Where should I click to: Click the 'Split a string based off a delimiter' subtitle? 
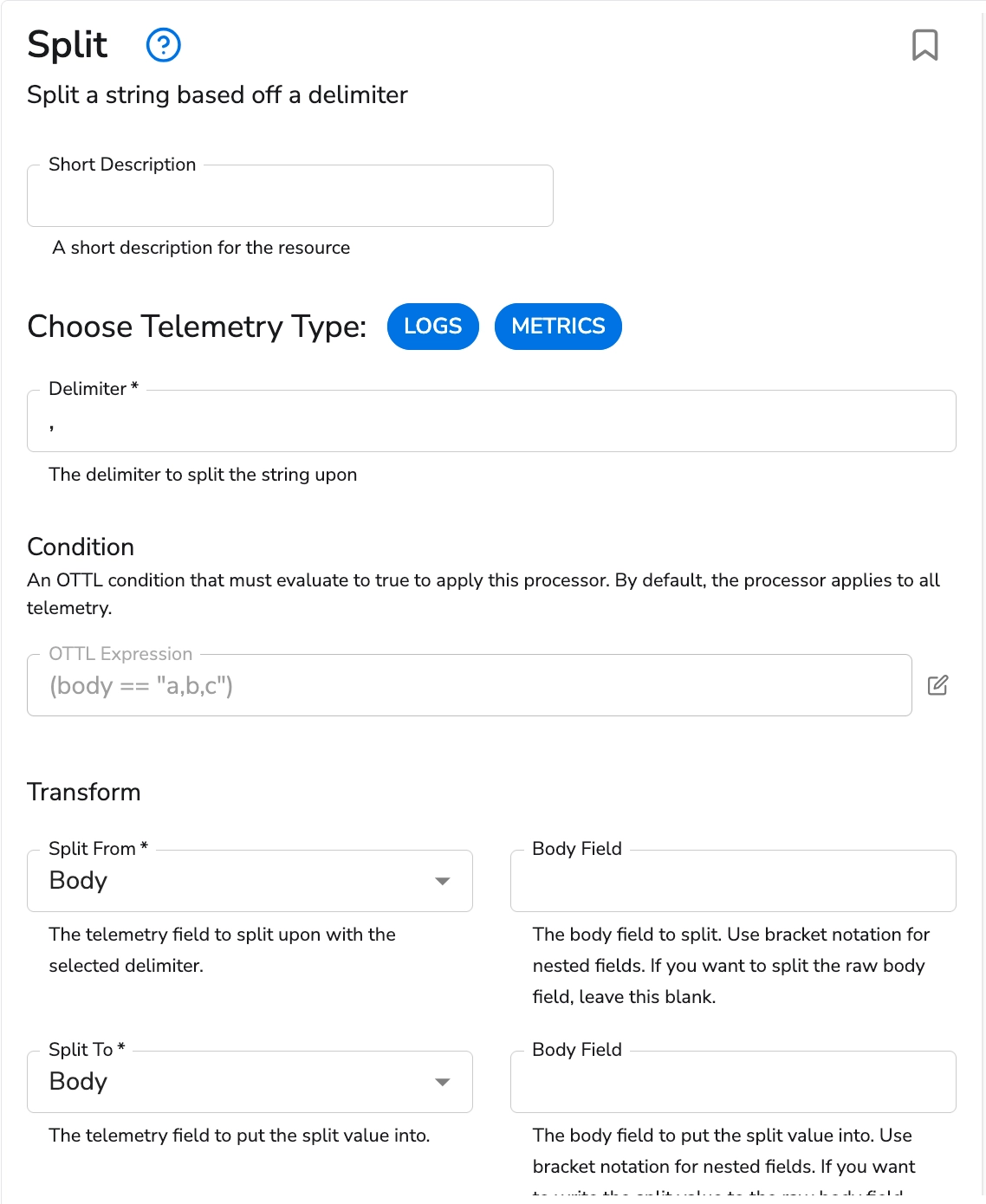[x=217, y=94]
